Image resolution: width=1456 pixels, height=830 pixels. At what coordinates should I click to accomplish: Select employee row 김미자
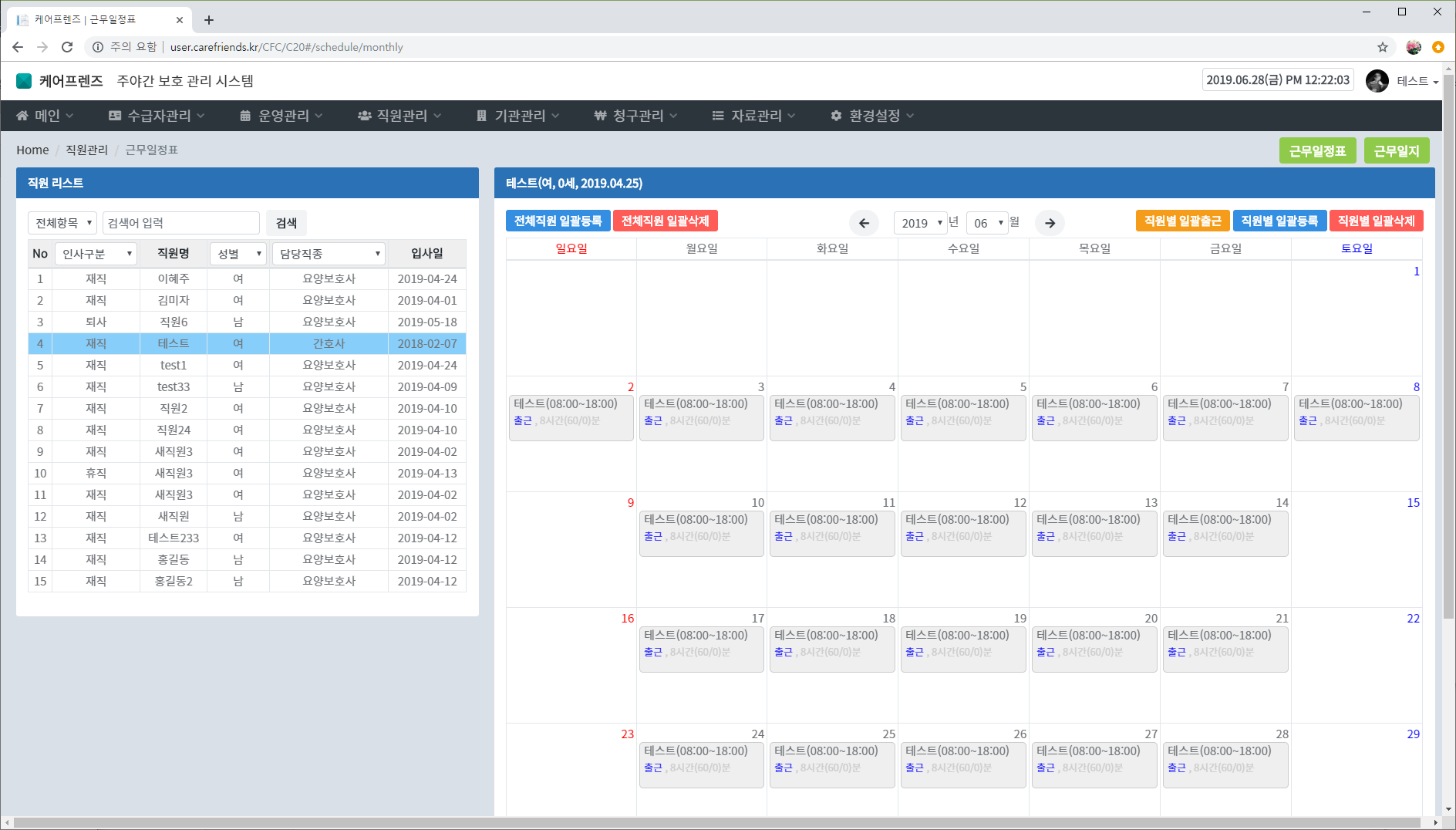click(x=247, y=301)
